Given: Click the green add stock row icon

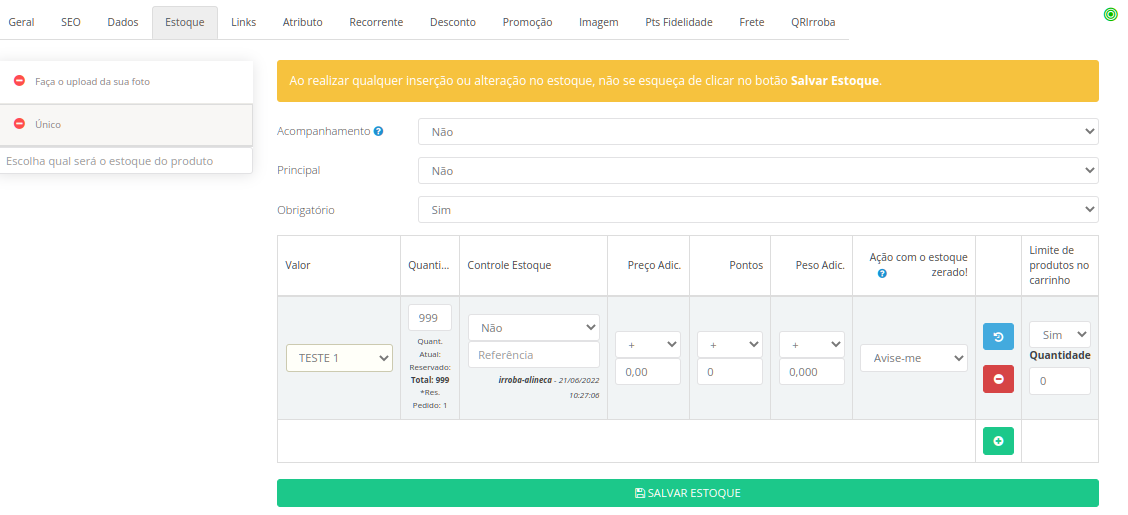Looking at the screenshot, I should tap(998, 441).
